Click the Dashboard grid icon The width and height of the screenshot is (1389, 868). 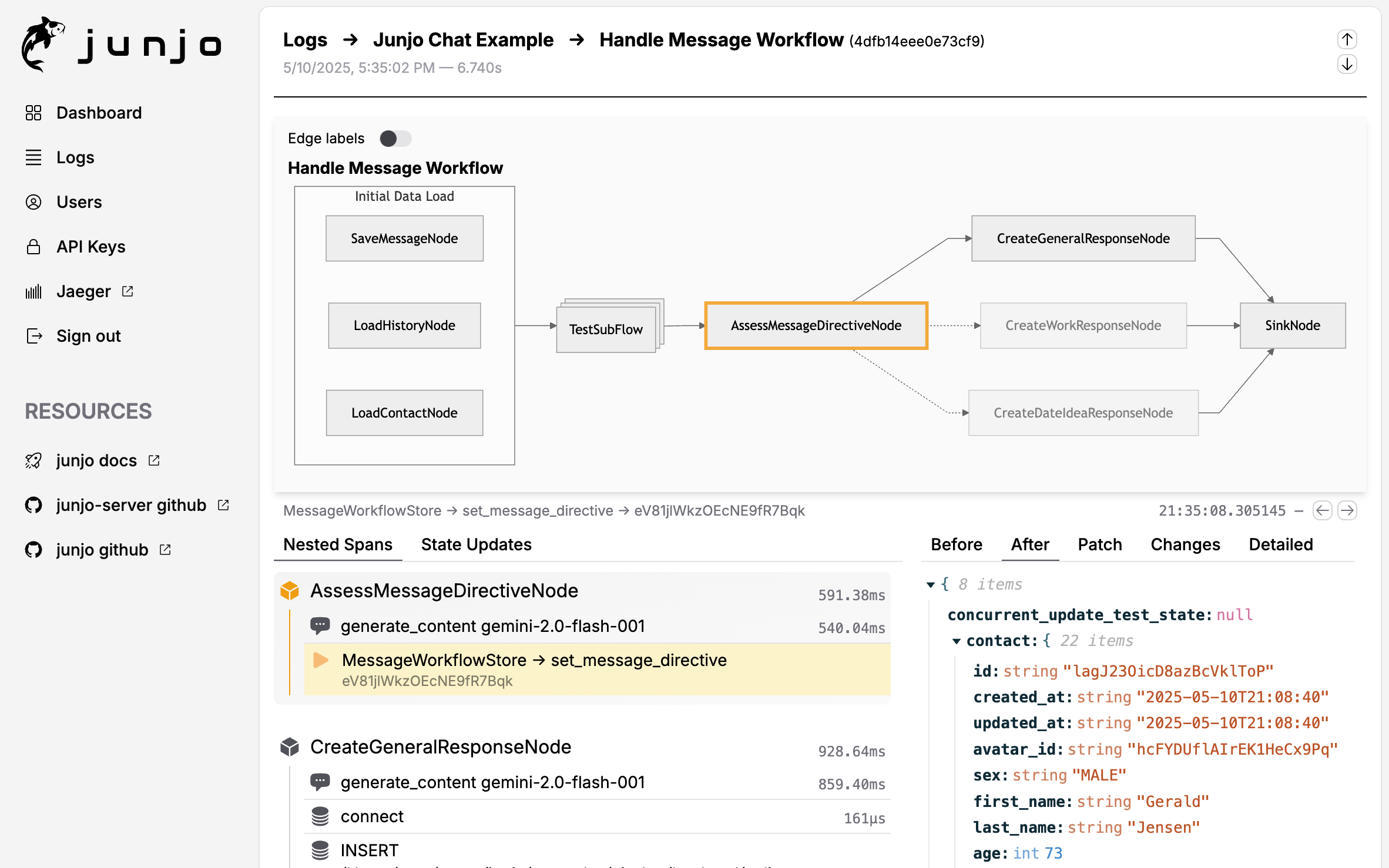(x=33, y=113)
